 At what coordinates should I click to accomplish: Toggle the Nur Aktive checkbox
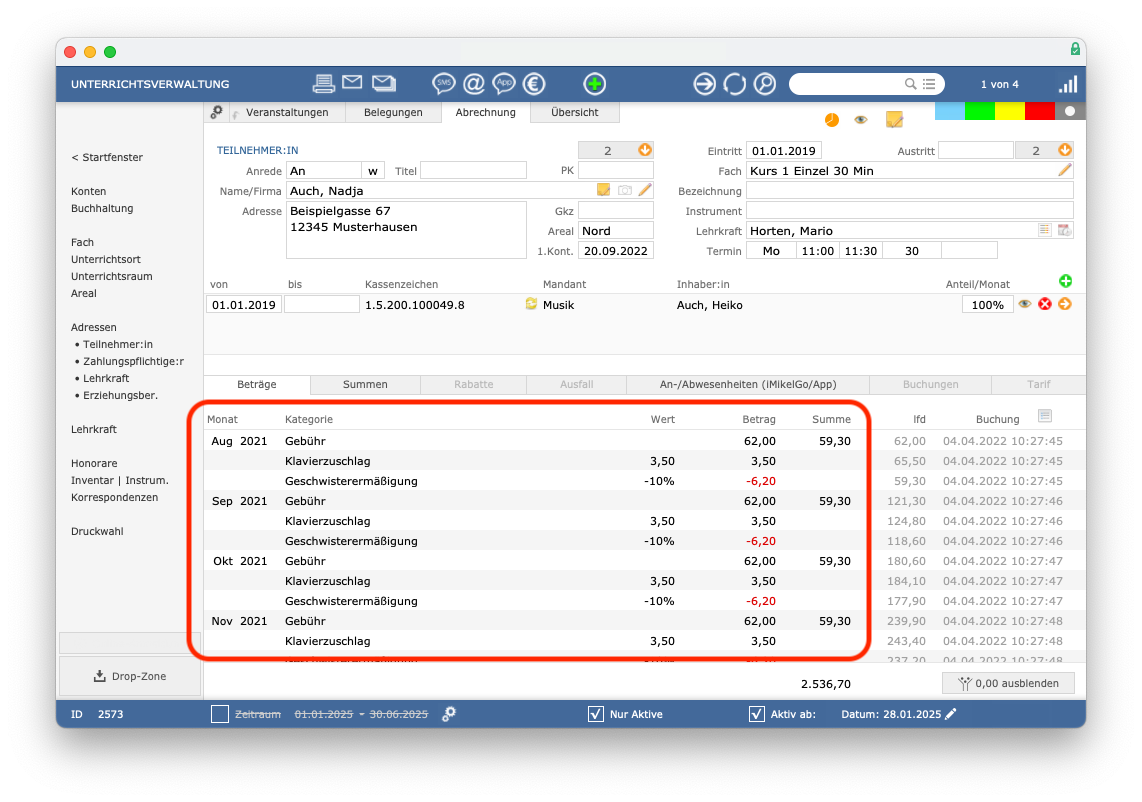tap(595, 714)
